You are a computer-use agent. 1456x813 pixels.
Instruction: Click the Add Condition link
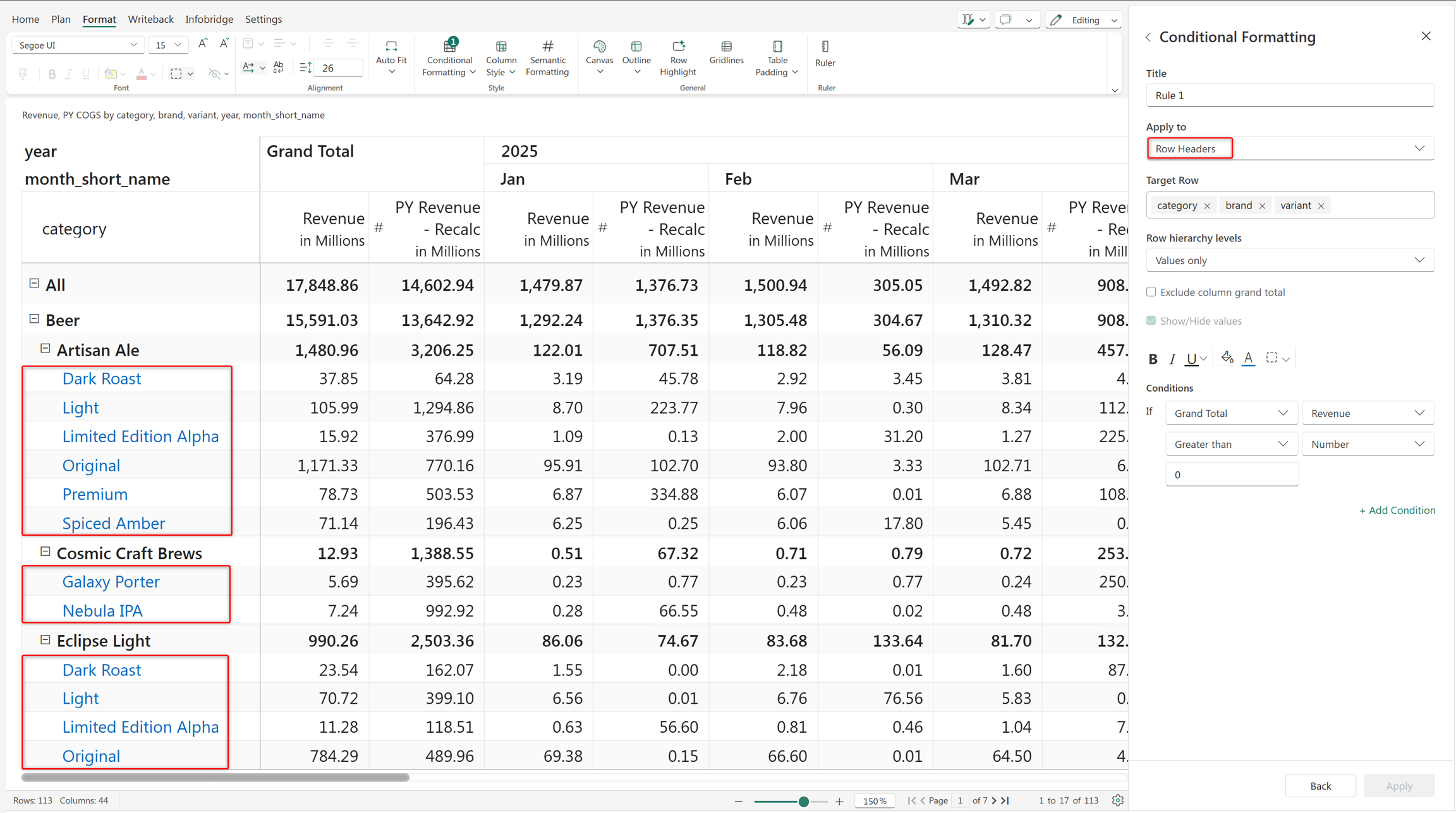tap(1397, 510)
